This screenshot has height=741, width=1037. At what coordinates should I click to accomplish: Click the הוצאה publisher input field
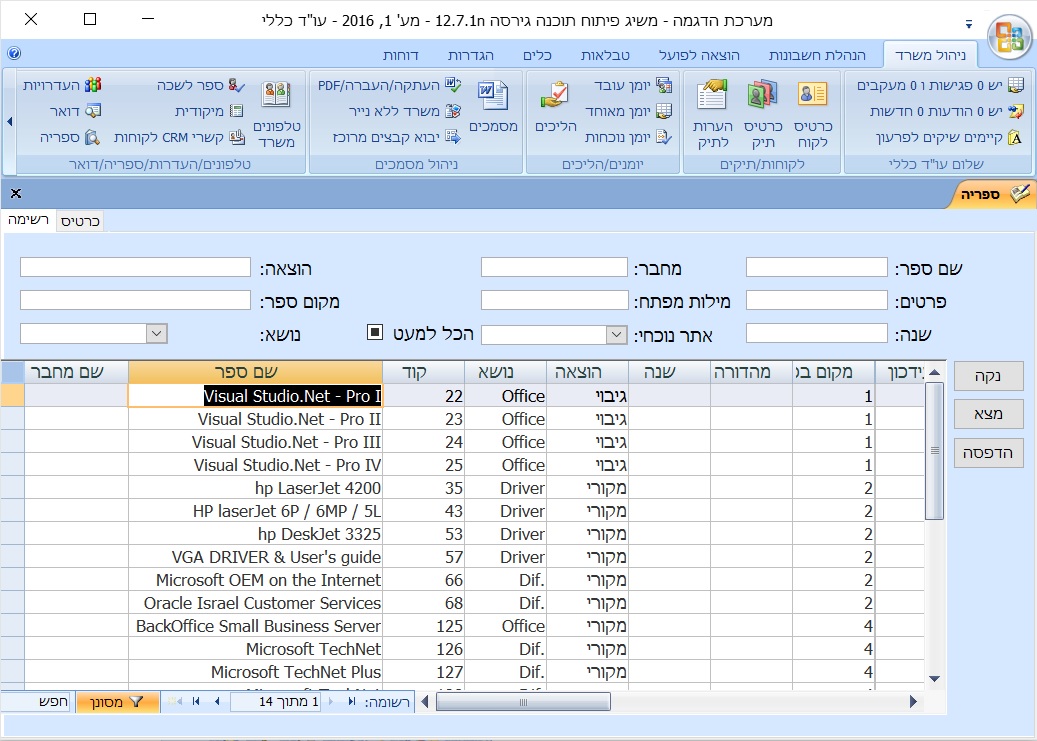tap(136, 267)
